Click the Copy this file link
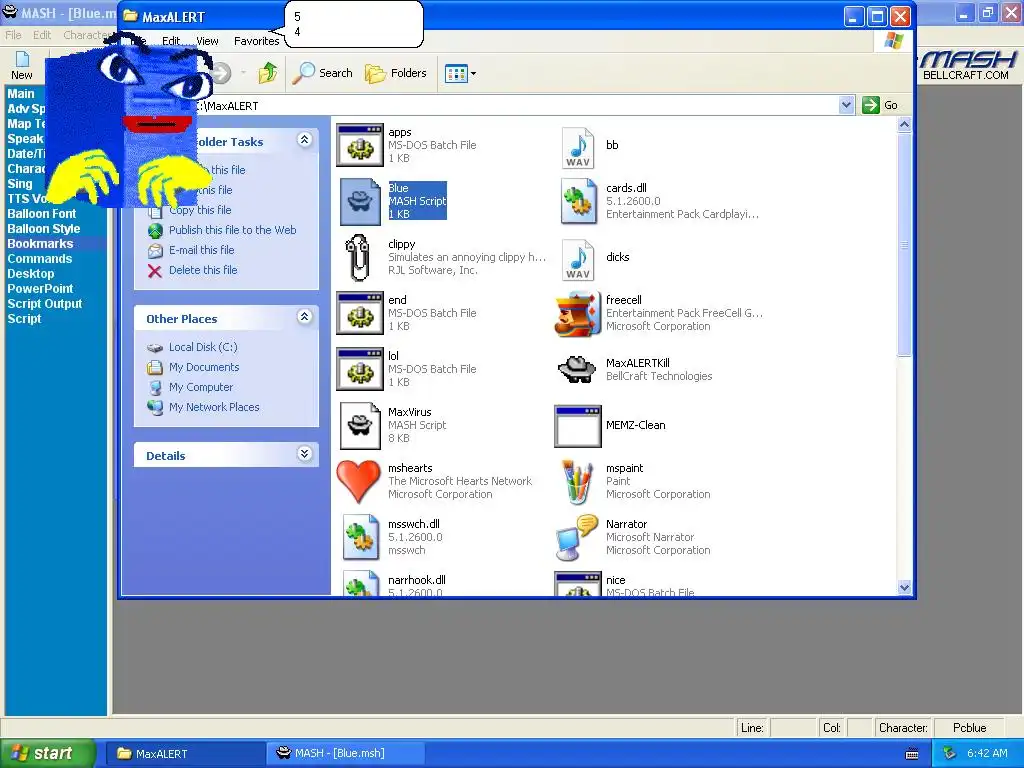The width and height of the screenshot is (1024, 768). point(200,210)
